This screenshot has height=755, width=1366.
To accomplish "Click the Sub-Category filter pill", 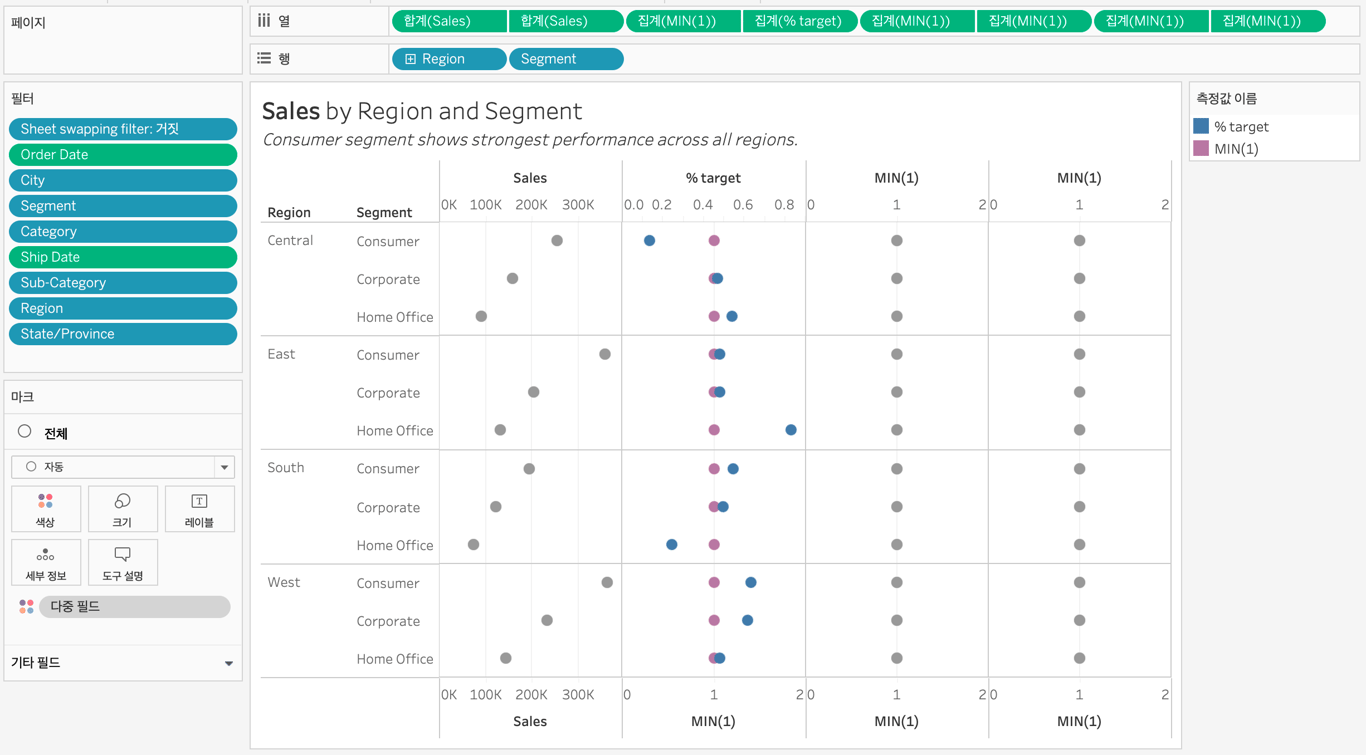I will [123, 283].
